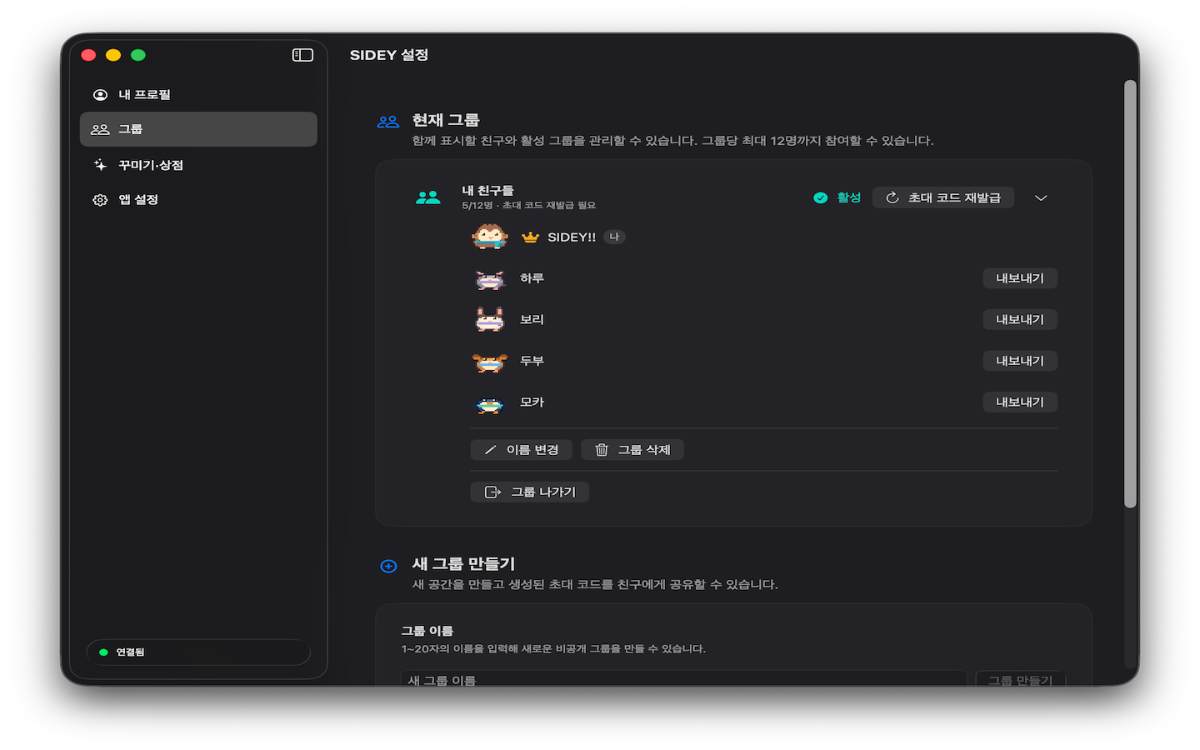Click the 두부 member name
This screenshot has width=1200, height=750.
(532, 361)
